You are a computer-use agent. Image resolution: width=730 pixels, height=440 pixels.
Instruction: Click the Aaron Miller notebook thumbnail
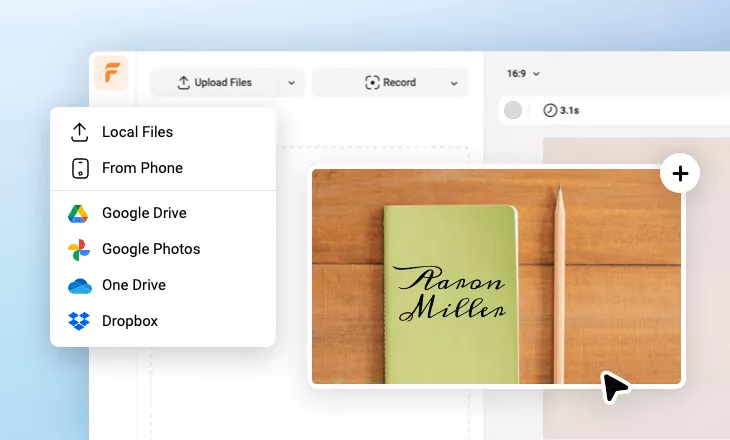[x=496, y=277]
